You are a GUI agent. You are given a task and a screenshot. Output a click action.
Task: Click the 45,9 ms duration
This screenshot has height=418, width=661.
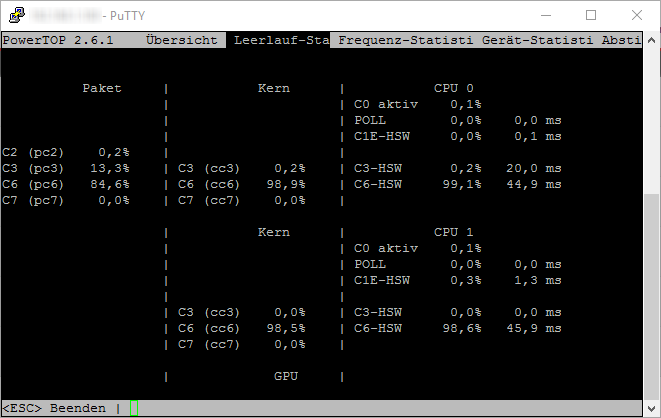point(534,328)
